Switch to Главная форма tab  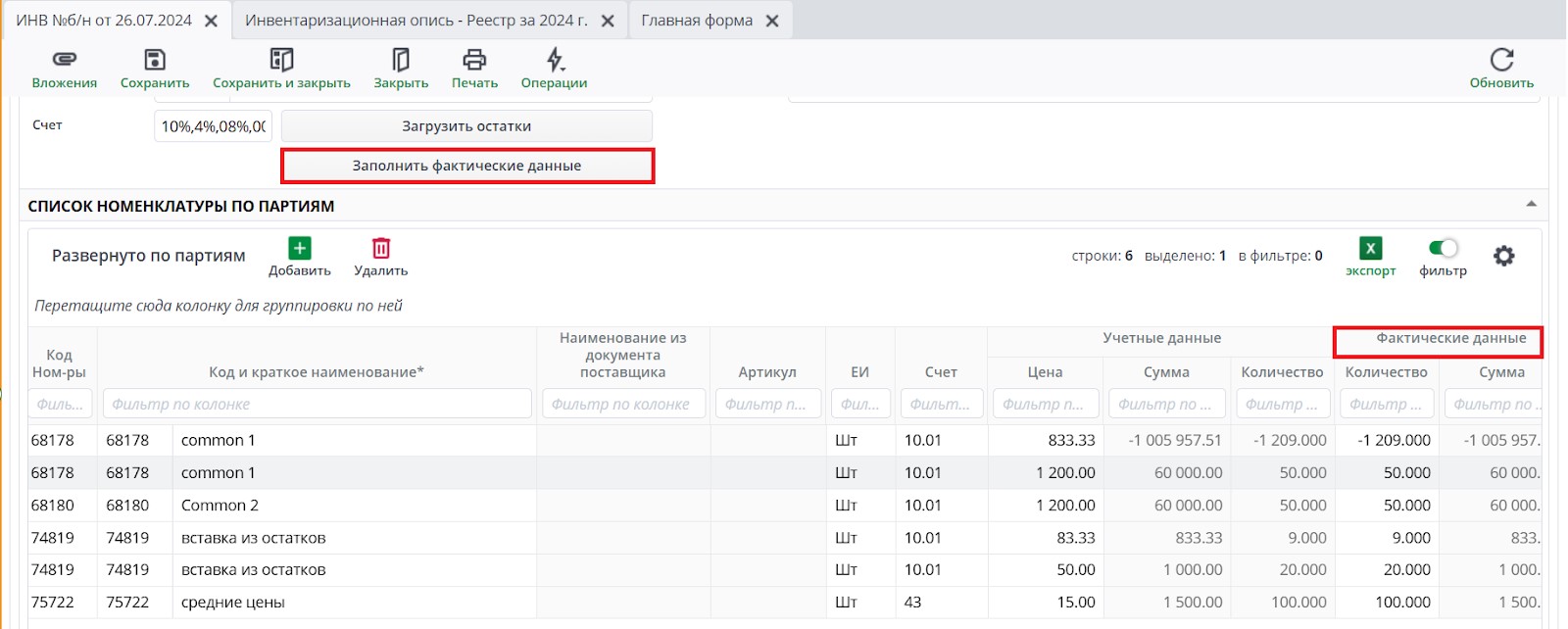(x=697, y=21)
